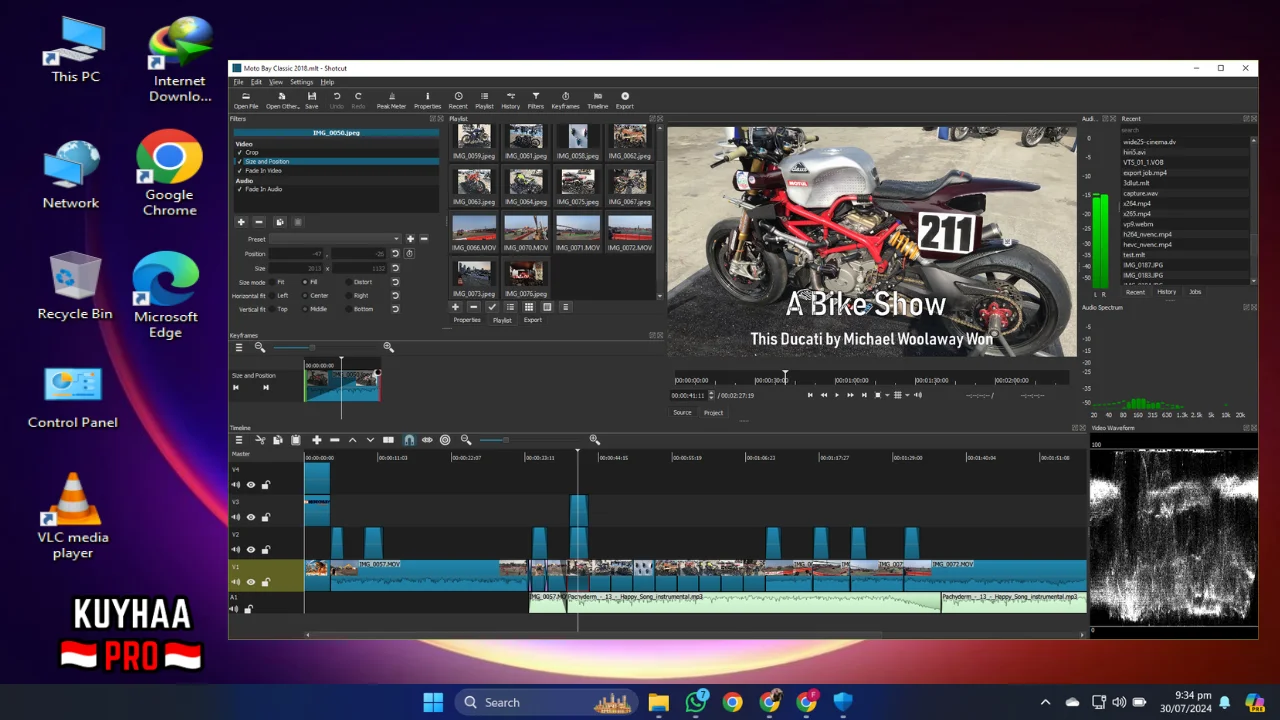This screenshot has width=1280, height=720.
Task: Click the timeline Lift up-arrow icon
Action: [352, 440]
